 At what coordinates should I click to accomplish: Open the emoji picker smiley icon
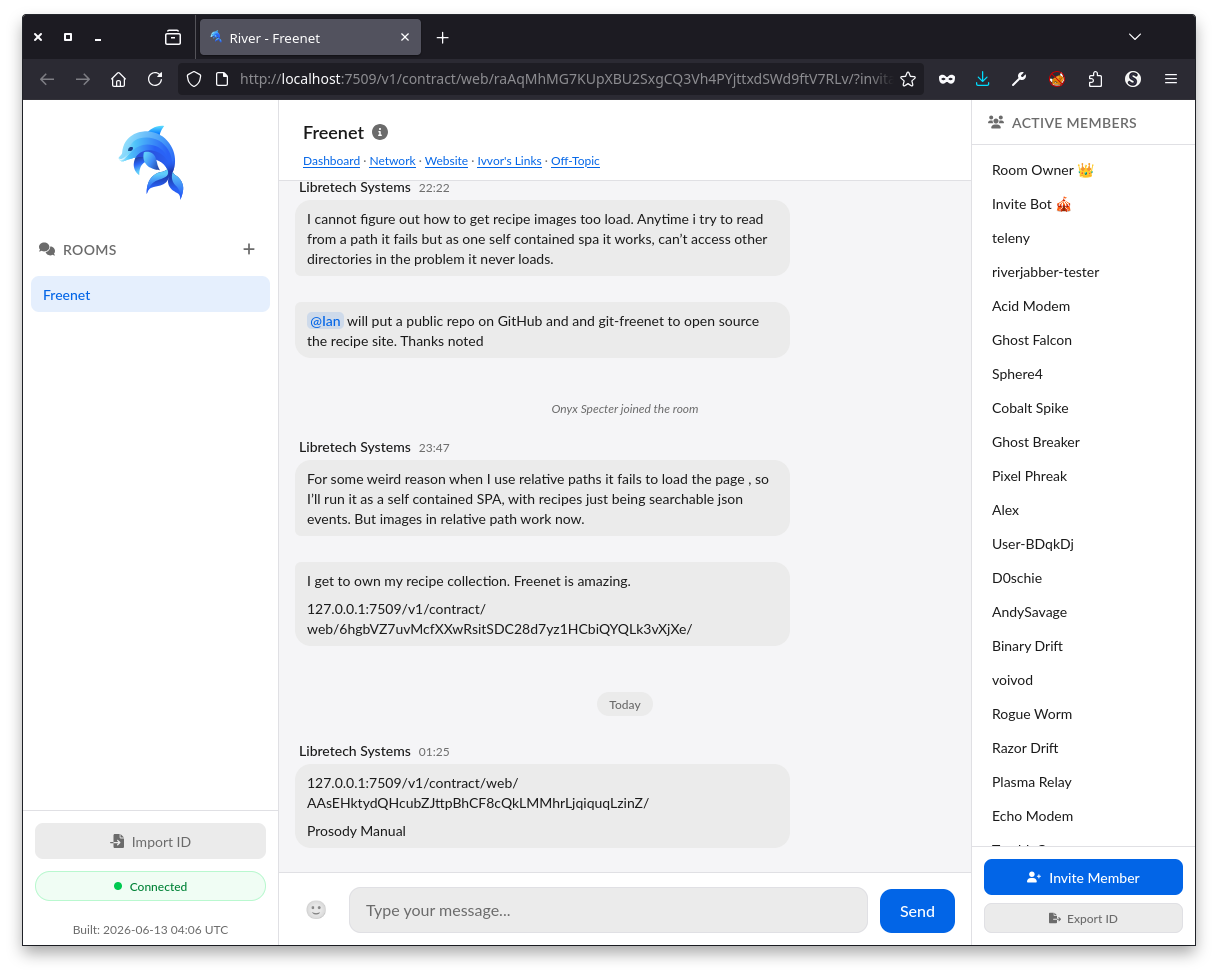(316, 910)
